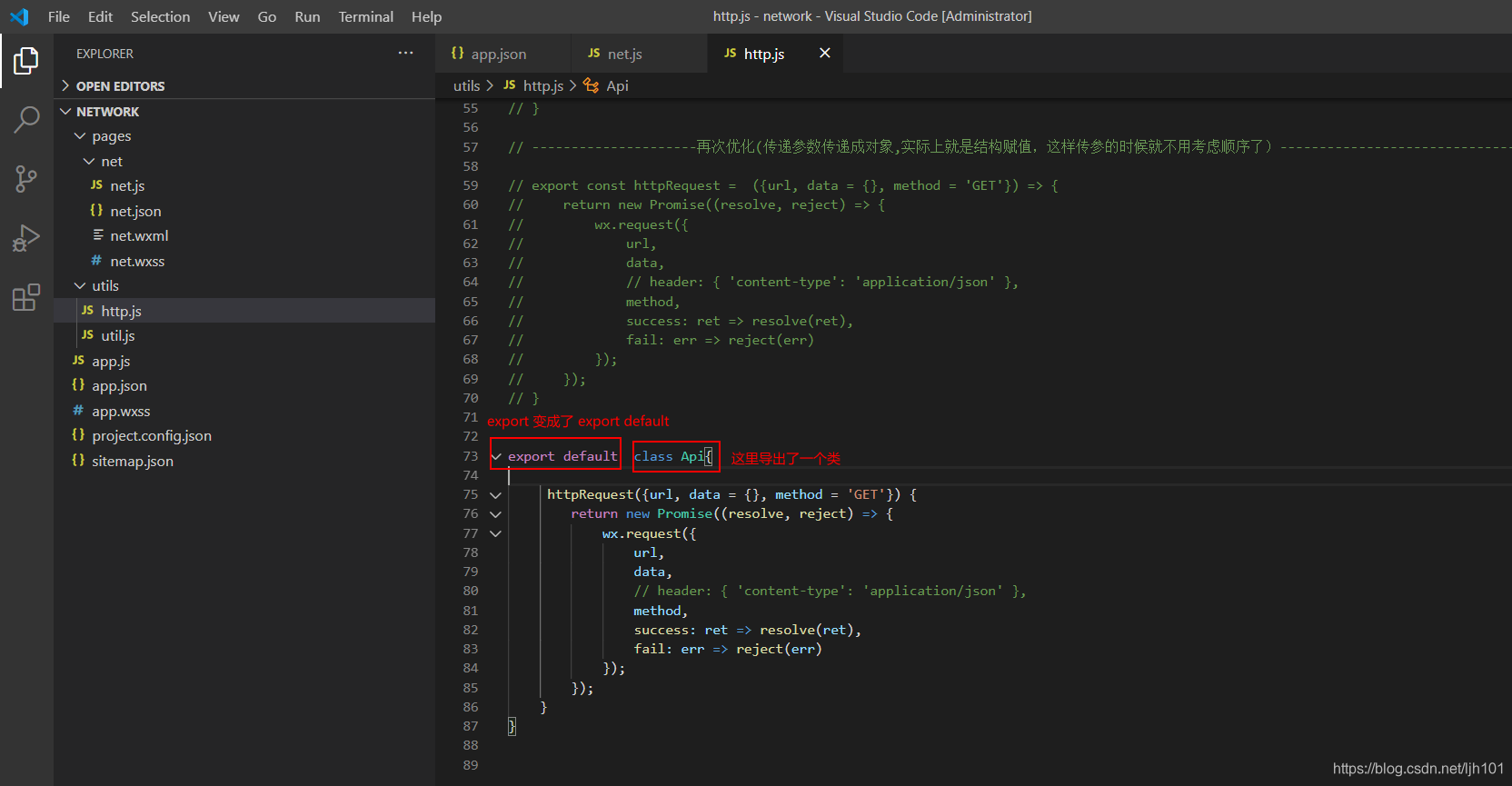Viewport: 1512px width, 786px height.
Task: Click JS icon in http.js breadcrumb
Action: 510,85
